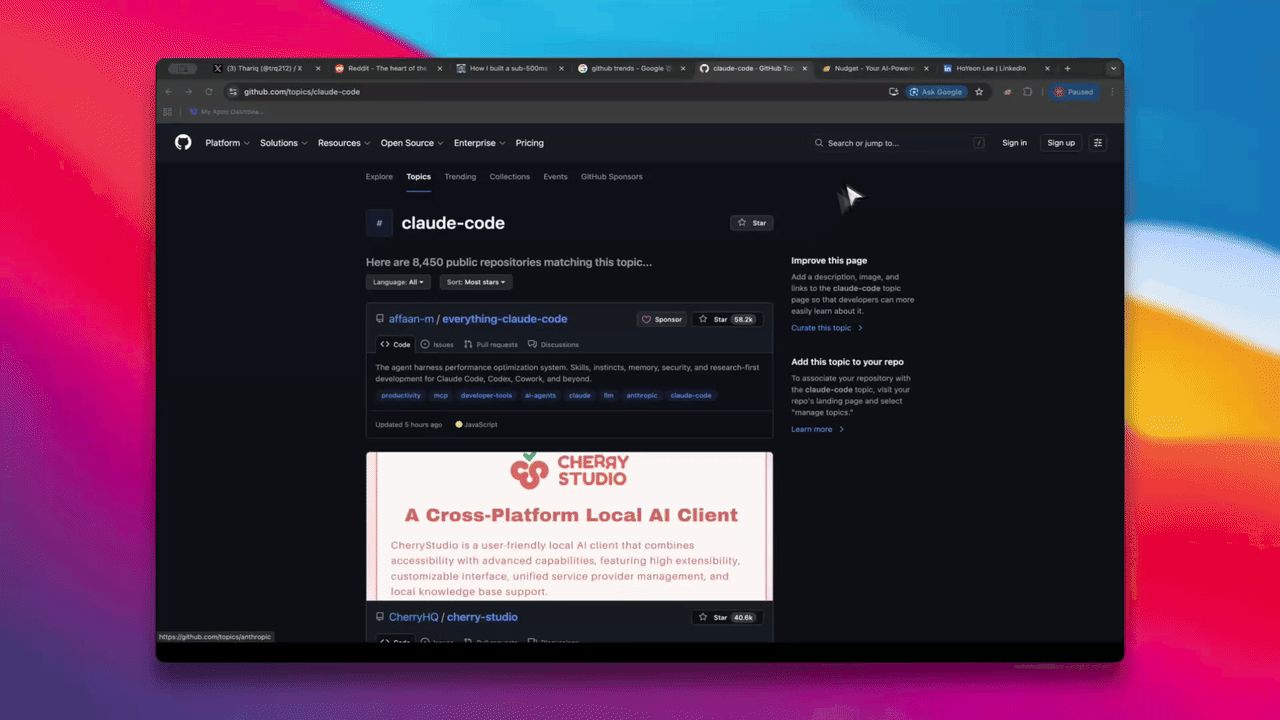The image size is (1280, 720).
Task: Reload the page with the refresh icon
Action: point(209,92)
